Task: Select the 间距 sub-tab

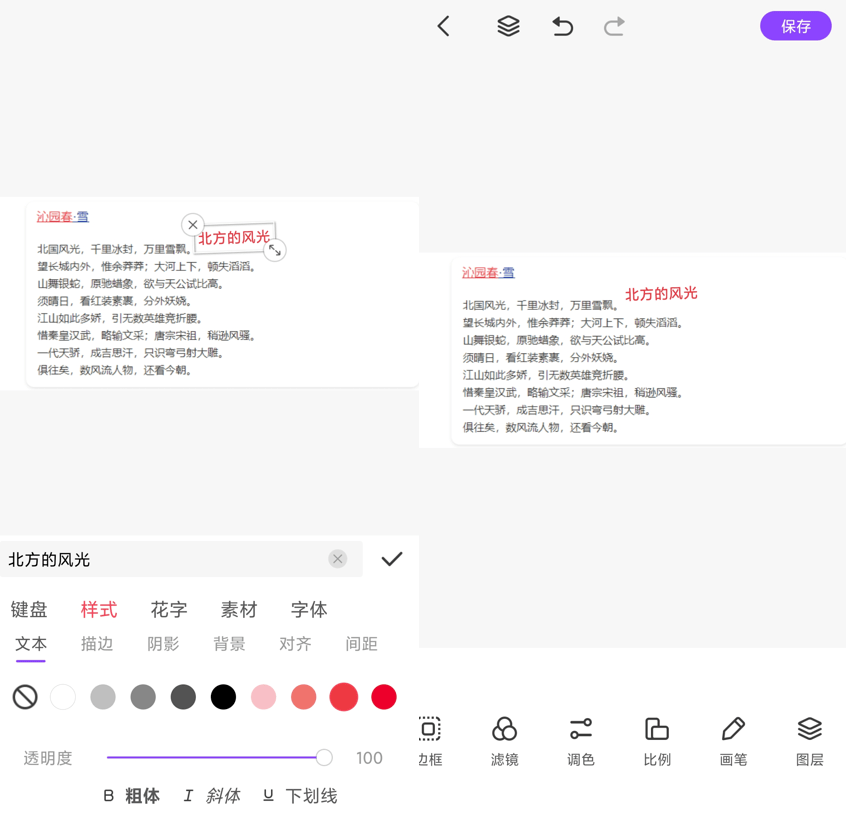Action: pos(361,644)
